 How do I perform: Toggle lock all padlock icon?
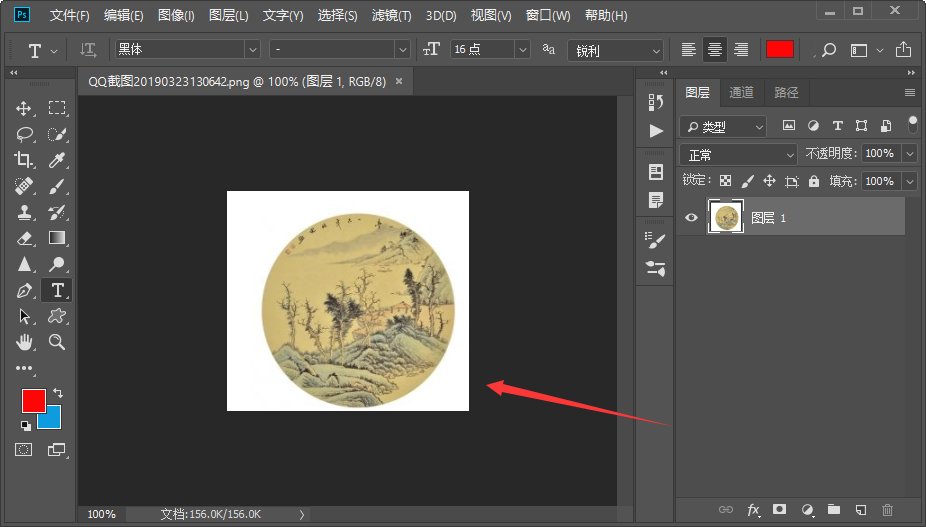point(814,181)
